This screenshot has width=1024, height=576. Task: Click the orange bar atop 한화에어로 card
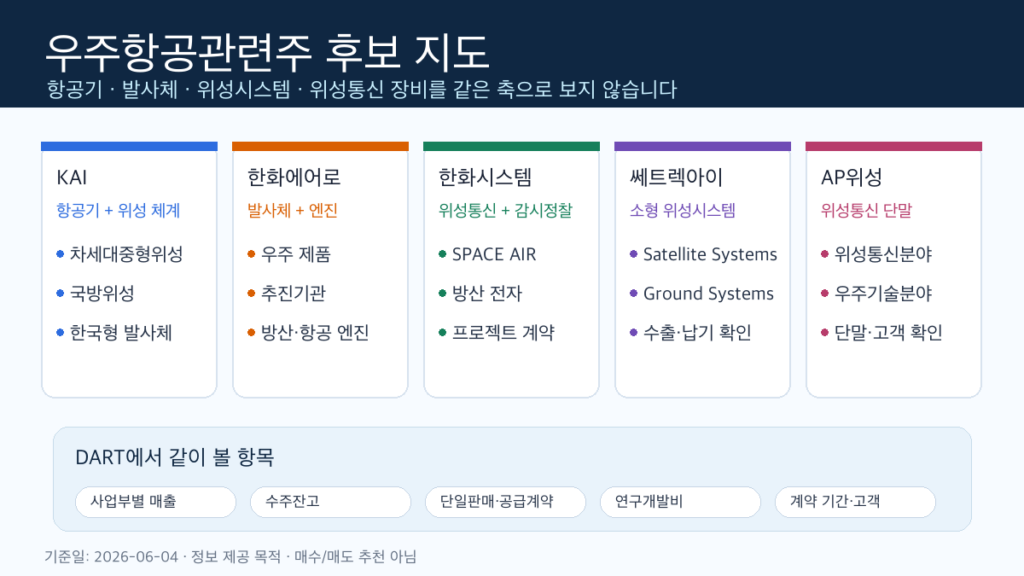pyautogui.click(x=321, y=146)
